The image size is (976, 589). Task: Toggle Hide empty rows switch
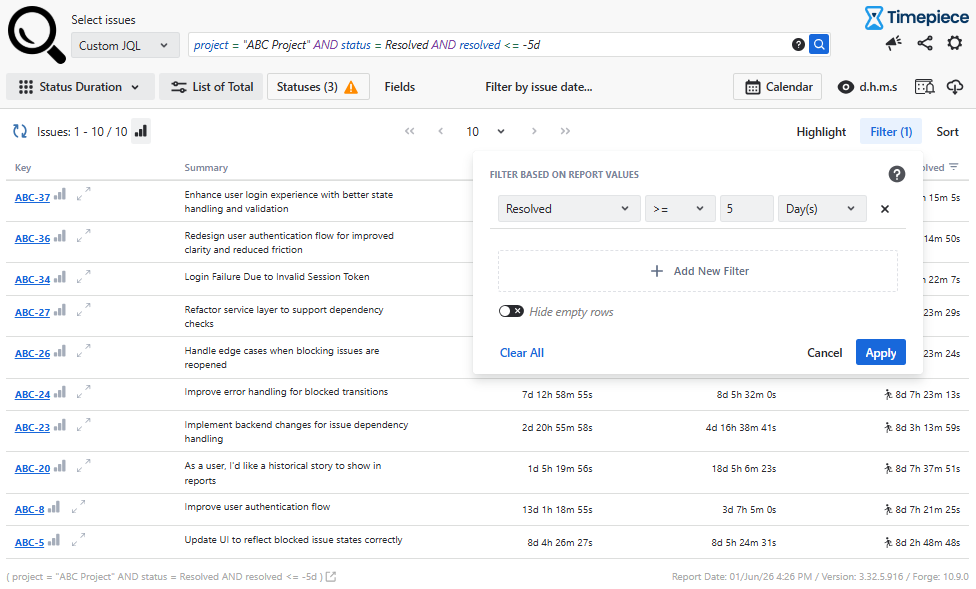511,311
